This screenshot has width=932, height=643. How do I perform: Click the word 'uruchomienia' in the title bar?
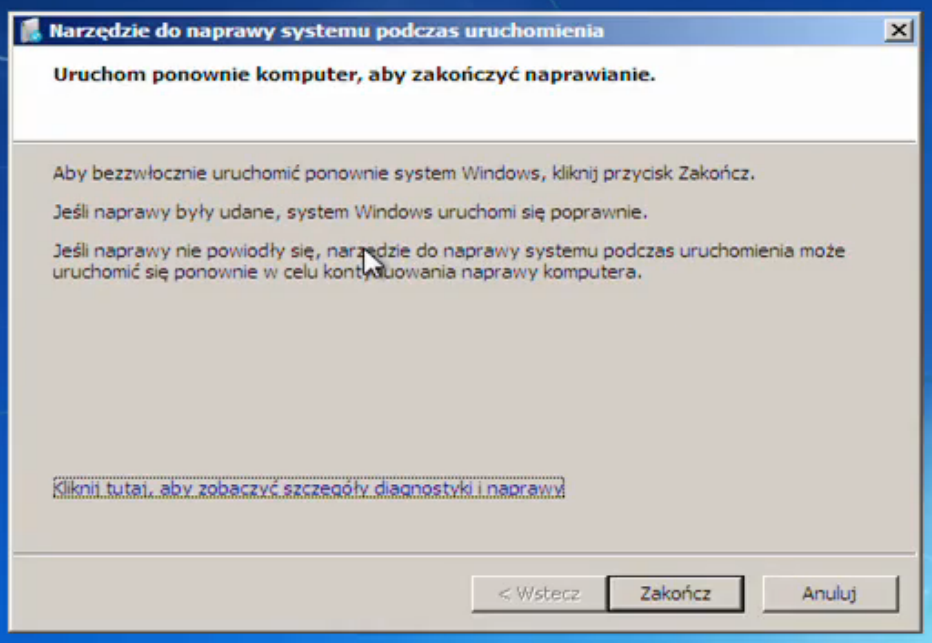click(x=534, y=30)
